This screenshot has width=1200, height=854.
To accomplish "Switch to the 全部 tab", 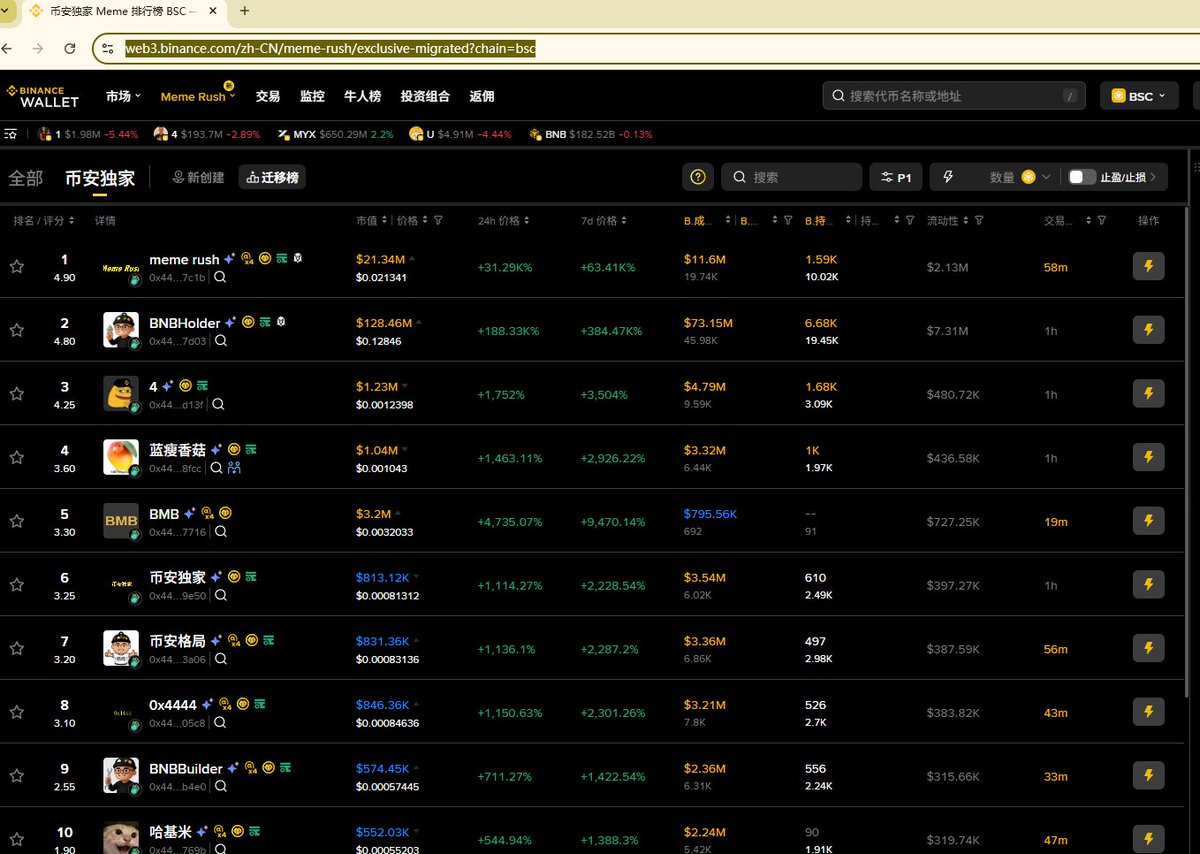I will pos(26,178).
